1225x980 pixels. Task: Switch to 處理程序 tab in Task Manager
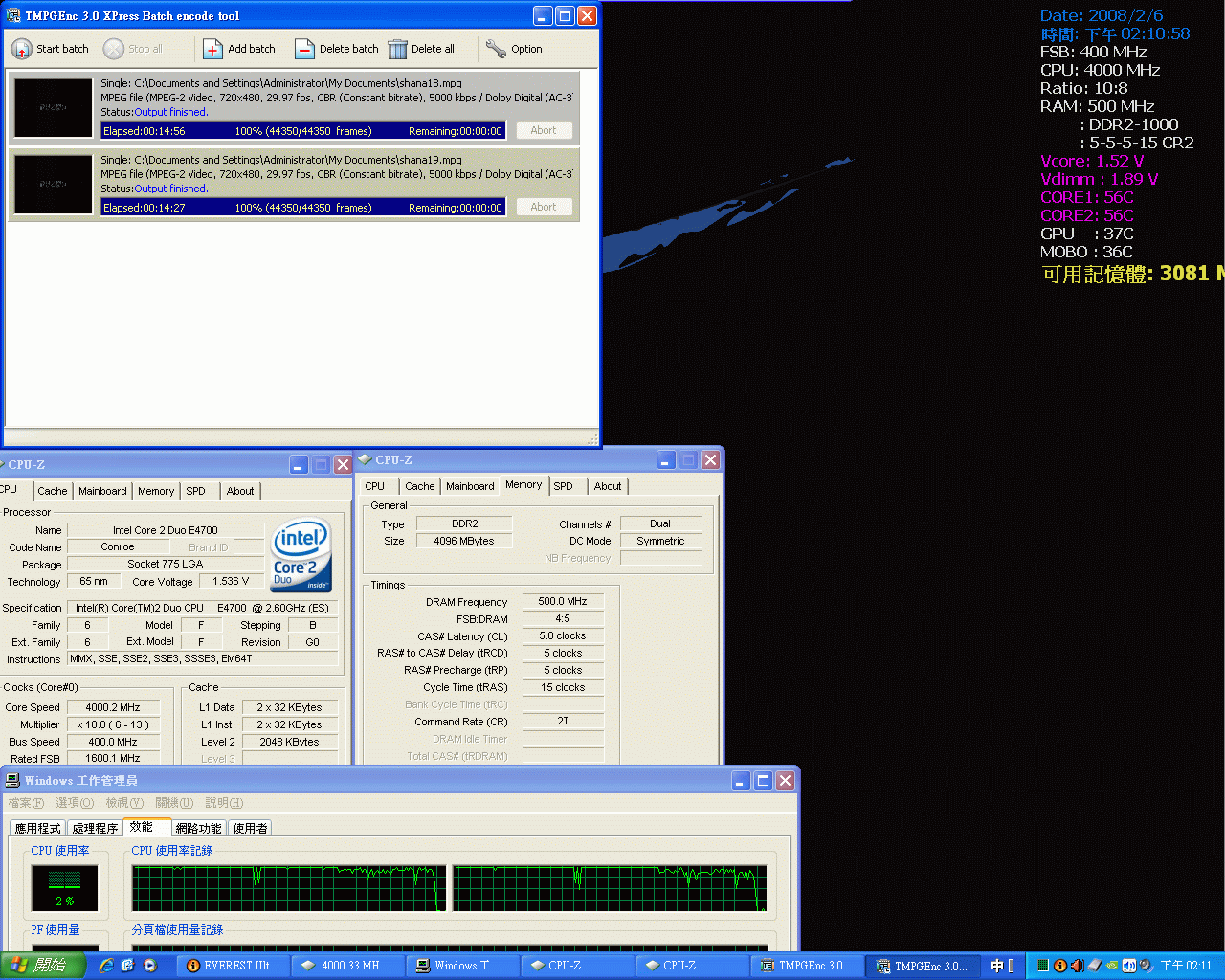point(95,829)
